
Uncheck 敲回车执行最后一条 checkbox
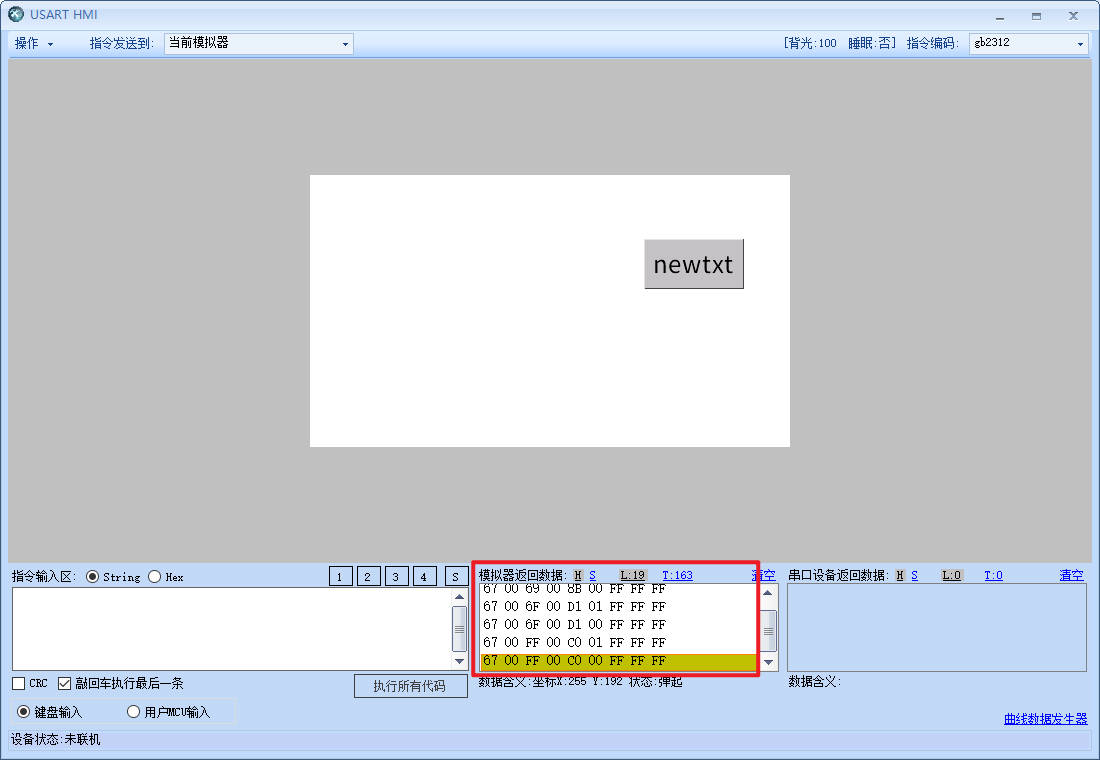pyautogui.click(x=65, y=684)
